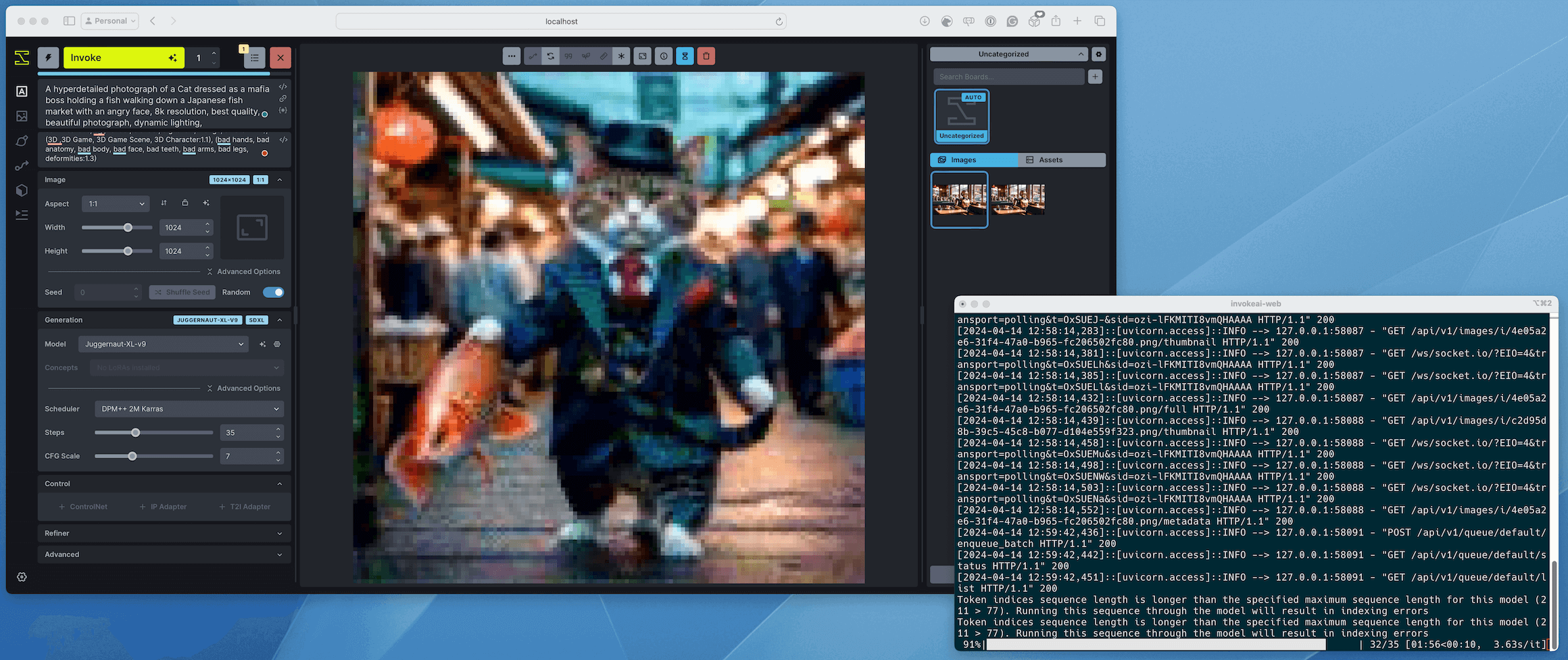Switch to the Assets gallery tab

tap(1062, 160)
